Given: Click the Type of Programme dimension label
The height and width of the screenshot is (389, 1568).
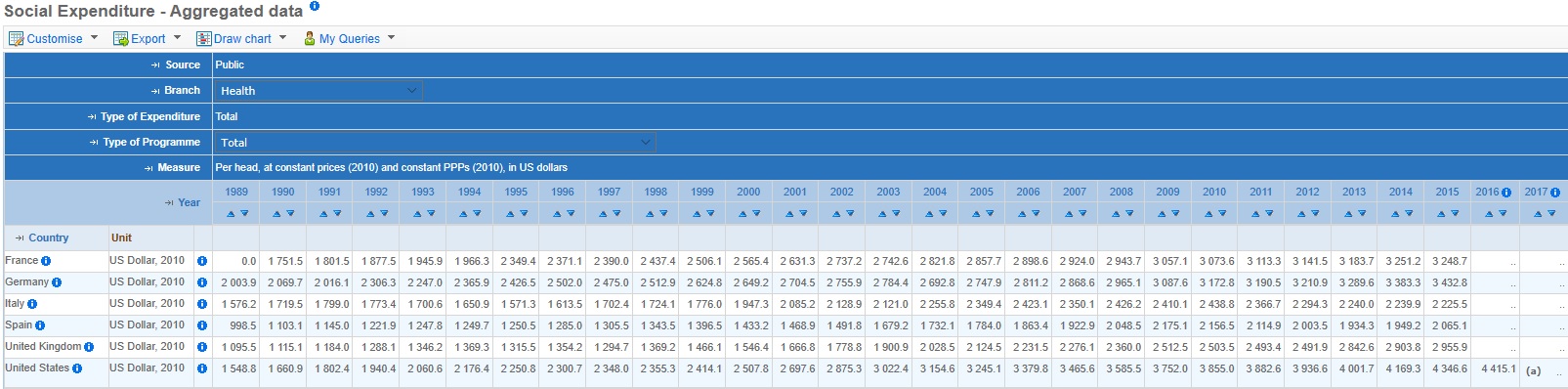Looking at the screenshot, I should 151,142.
